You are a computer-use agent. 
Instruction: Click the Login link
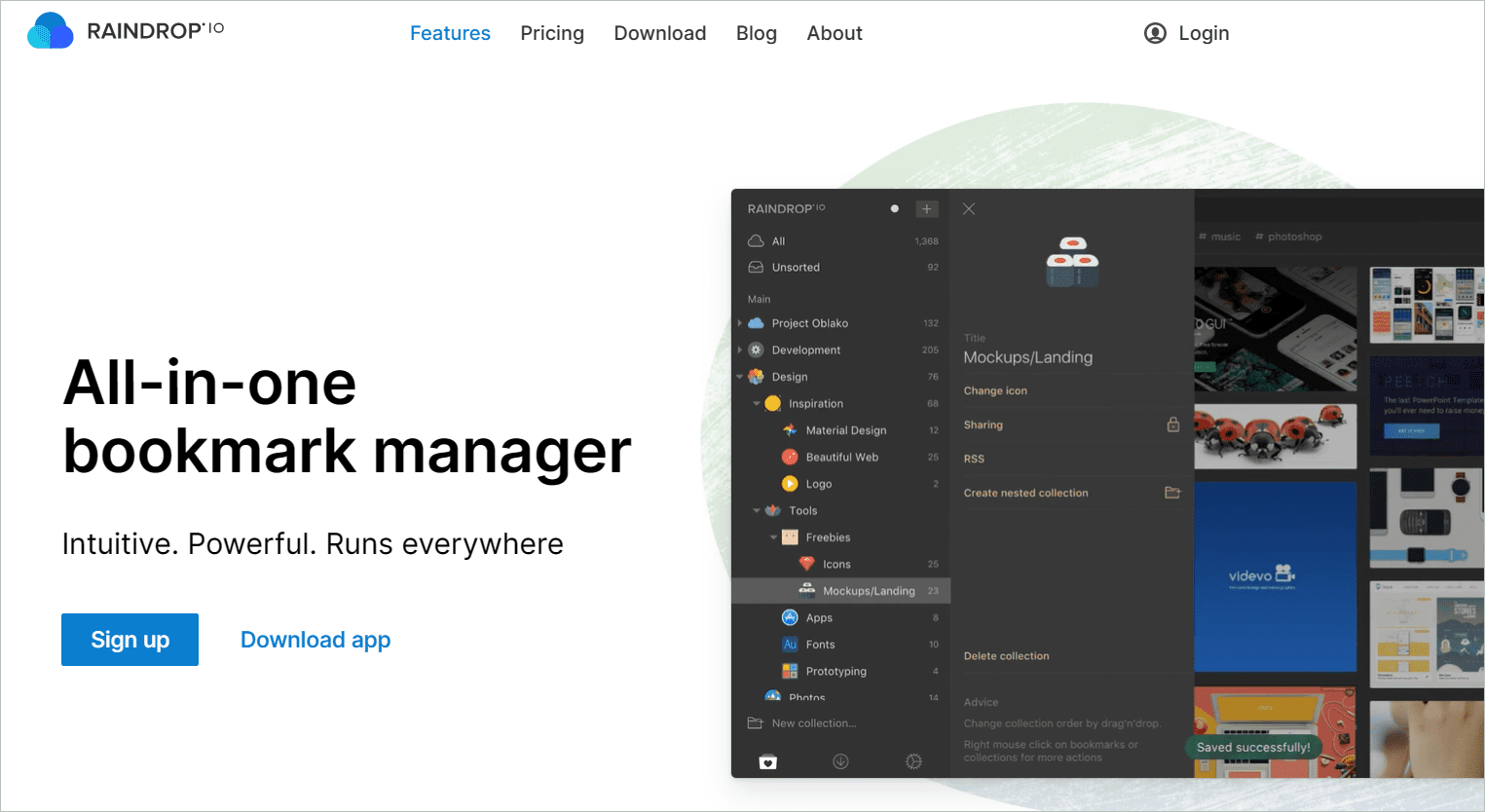coord(1186,33)
